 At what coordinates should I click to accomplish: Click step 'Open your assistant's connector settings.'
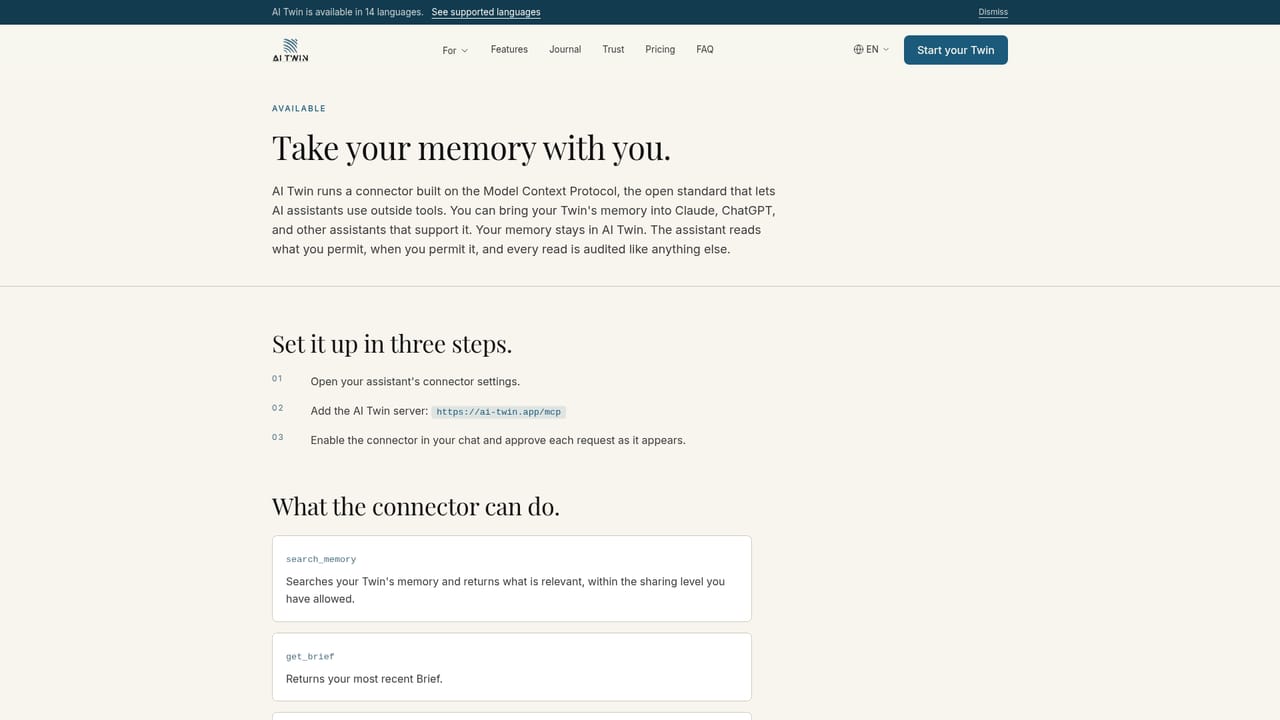415,381
